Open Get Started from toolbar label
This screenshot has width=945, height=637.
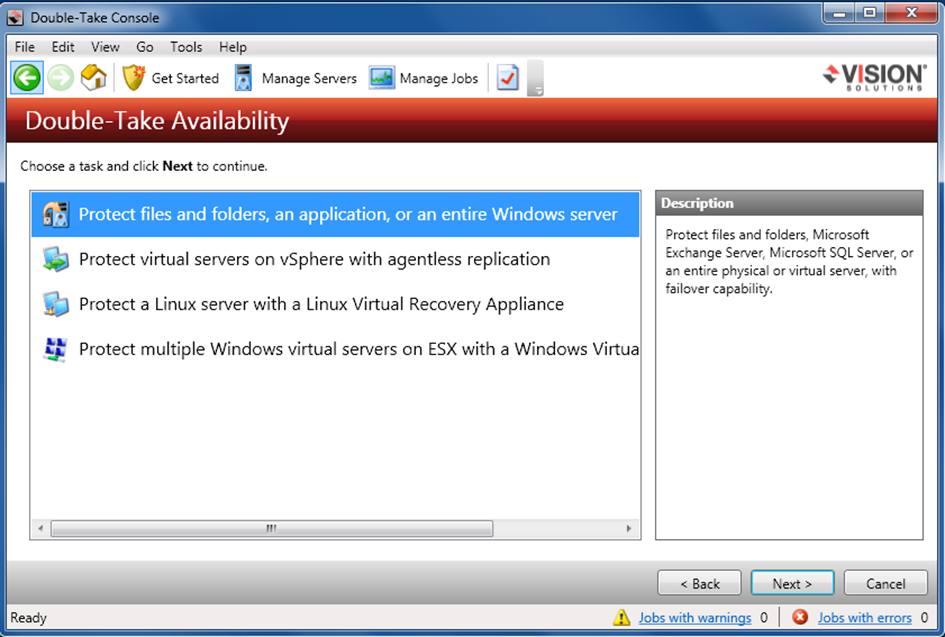pyautogui.click(x=185, y=78)
